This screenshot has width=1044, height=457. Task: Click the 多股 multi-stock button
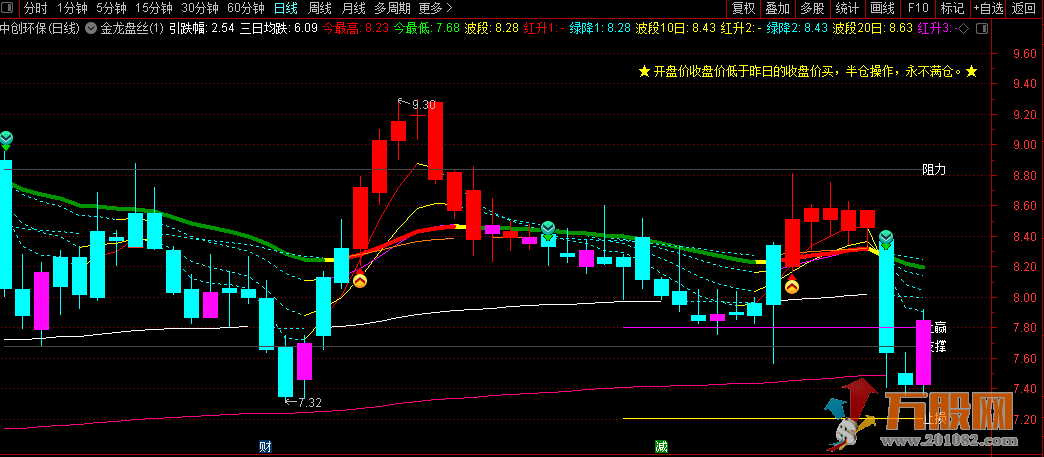812,9
